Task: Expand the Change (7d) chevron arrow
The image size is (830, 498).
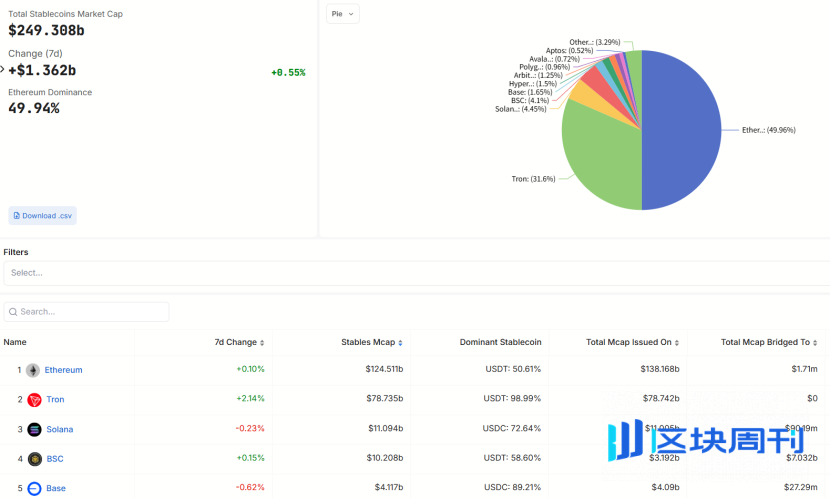Action: (x=2, y=69)
